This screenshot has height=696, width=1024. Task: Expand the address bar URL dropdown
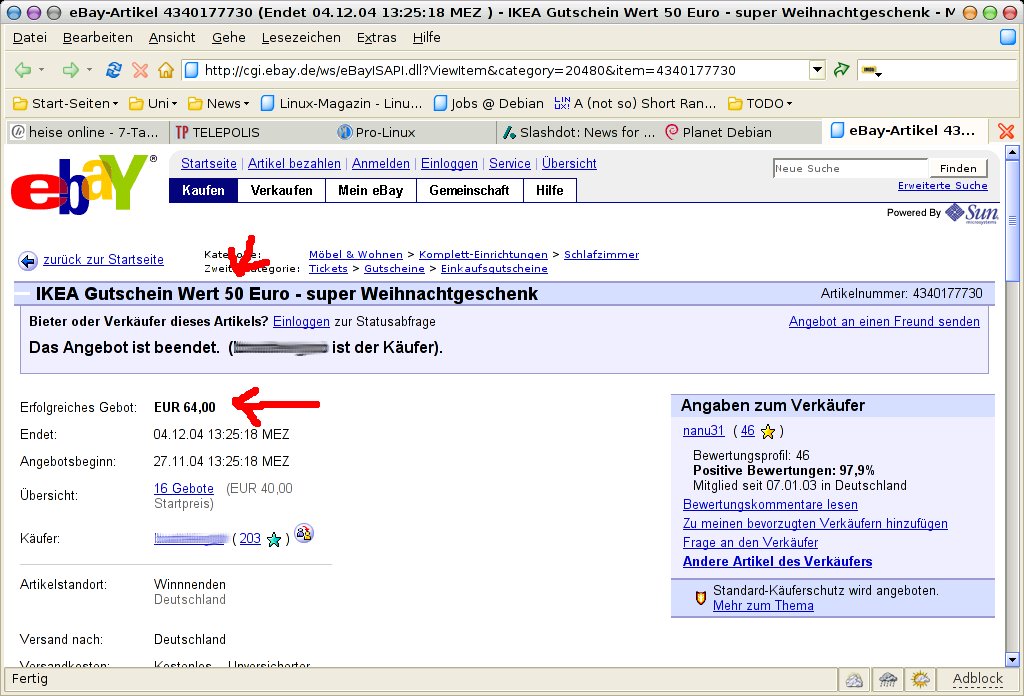click(817, 69)
